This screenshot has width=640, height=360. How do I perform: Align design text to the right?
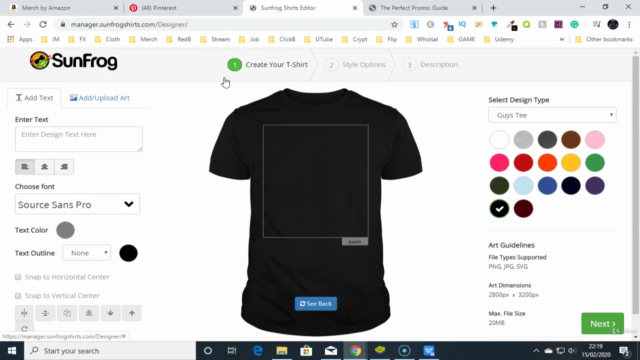tap(64, 167)
